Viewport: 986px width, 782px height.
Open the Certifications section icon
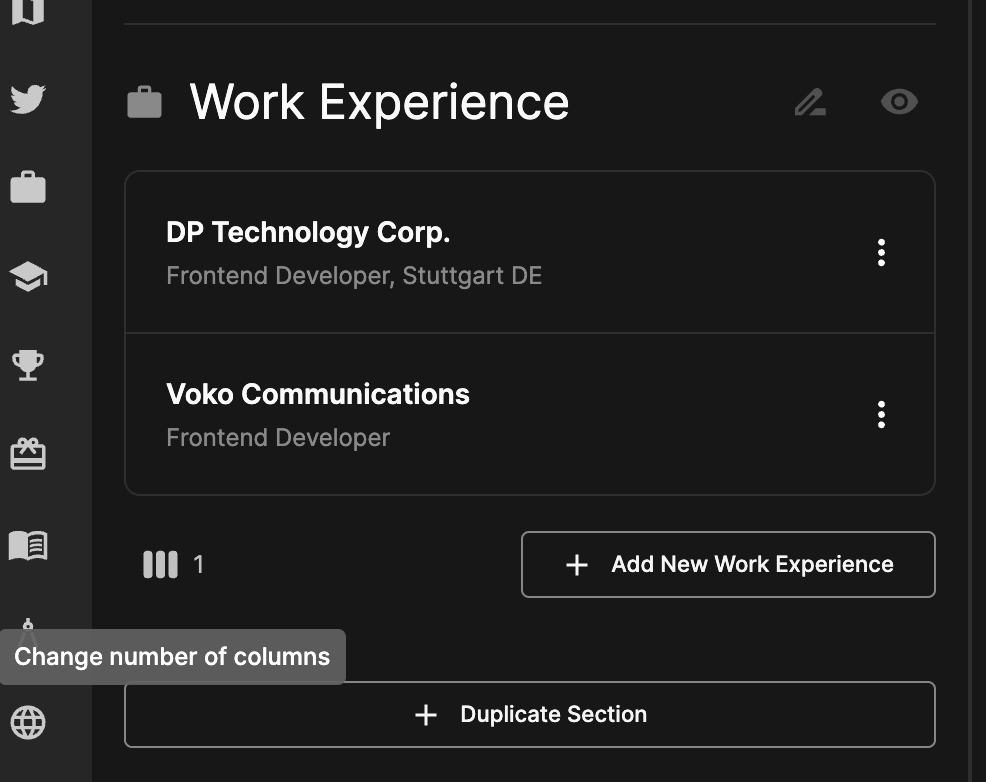pos(29,453)
